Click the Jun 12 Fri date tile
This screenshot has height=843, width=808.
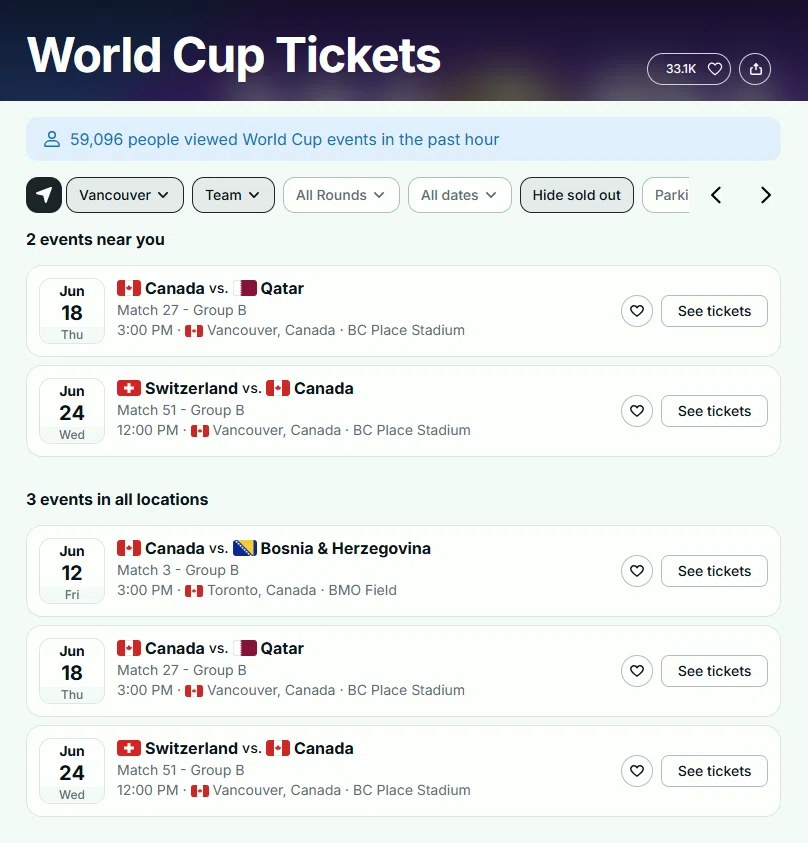pyautogui.click(x=72, y=571)
